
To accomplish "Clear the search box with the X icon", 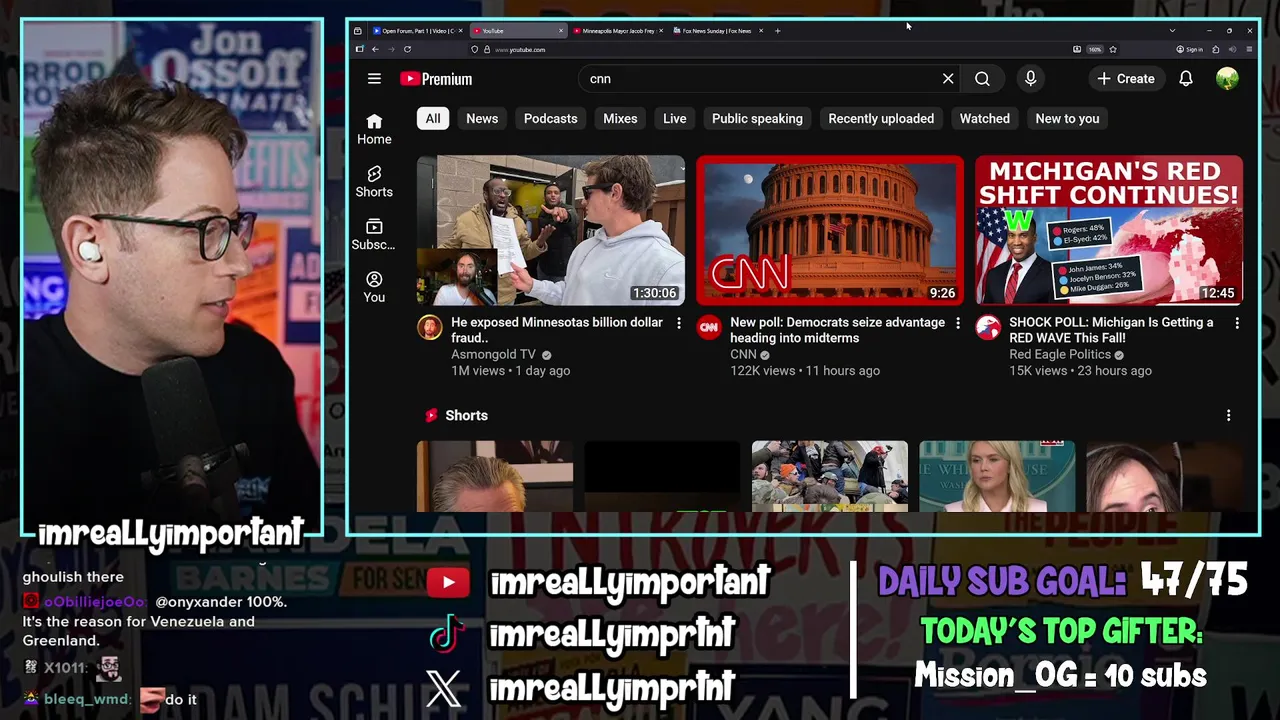I will (x=948, y=79).
